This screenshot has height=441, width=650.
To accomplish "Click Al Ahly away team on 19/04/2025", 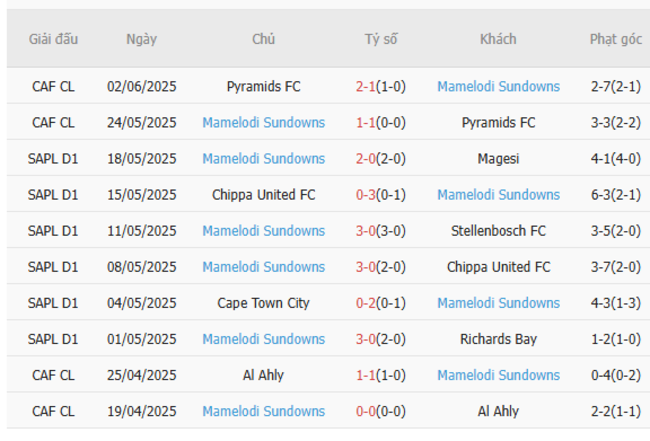I will (x=498, y=411).
